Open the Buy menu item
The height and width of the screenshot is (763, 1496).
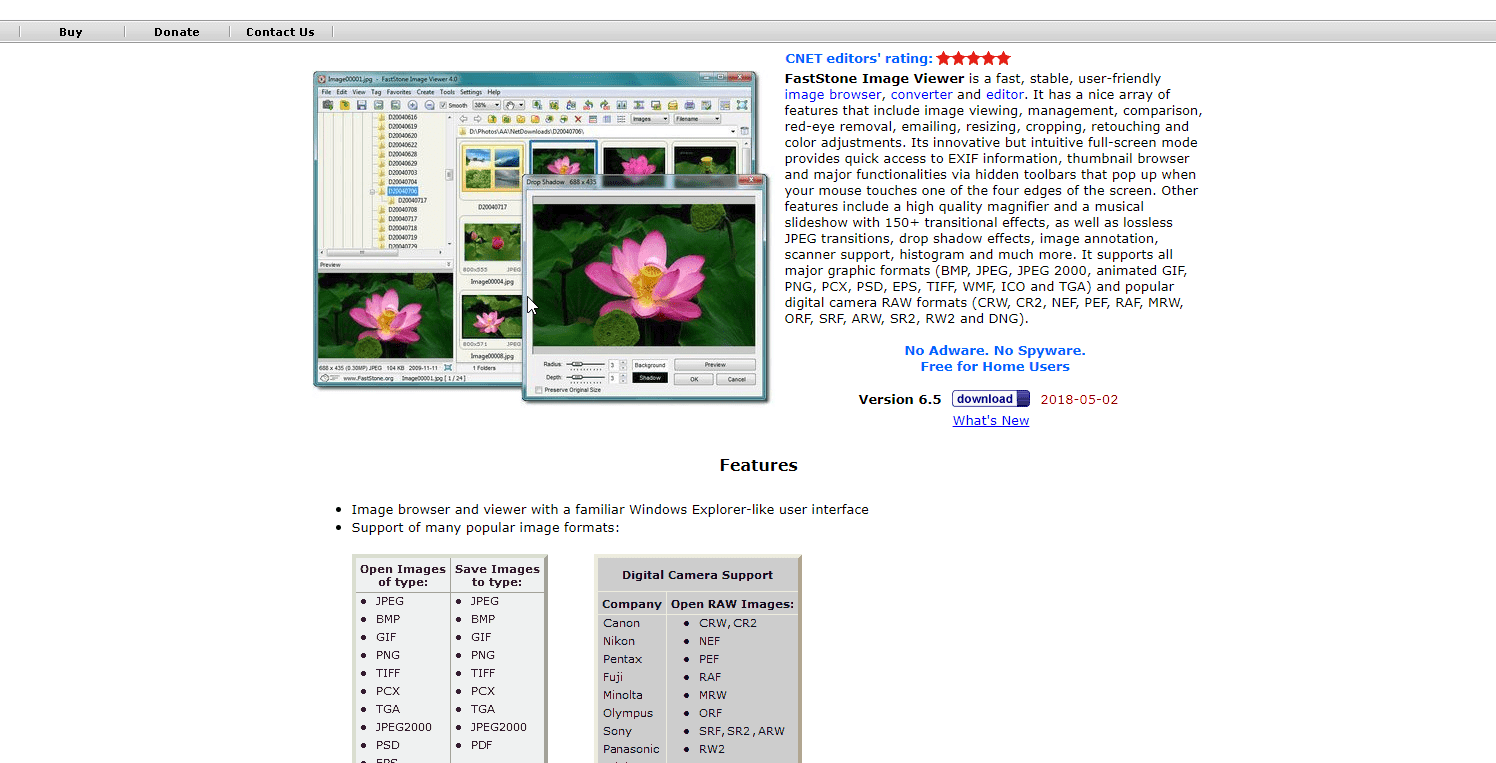(71, 32)
